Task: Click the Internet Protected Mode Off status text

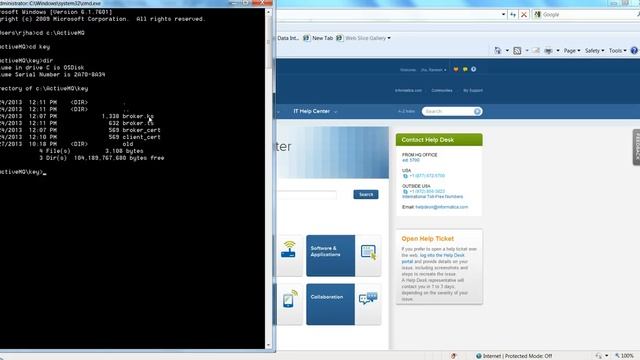Action: coord(517,356)
